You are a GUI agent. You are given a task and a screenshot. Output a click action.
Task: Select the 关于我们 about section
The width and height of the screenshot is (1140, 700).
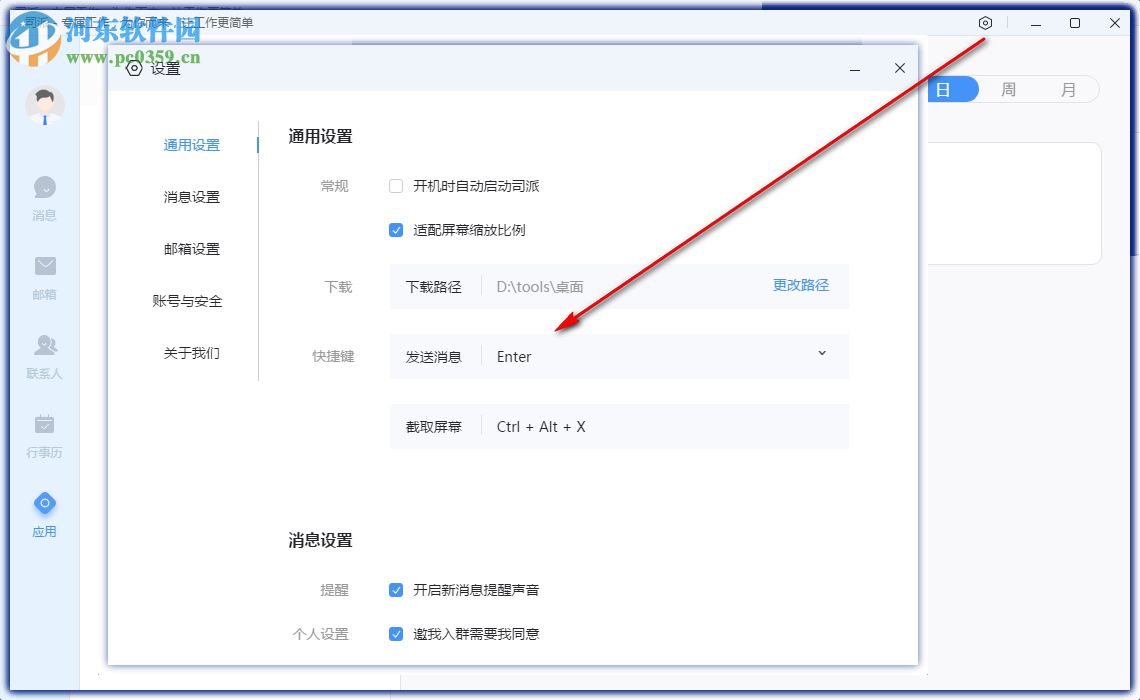(190, 353)
